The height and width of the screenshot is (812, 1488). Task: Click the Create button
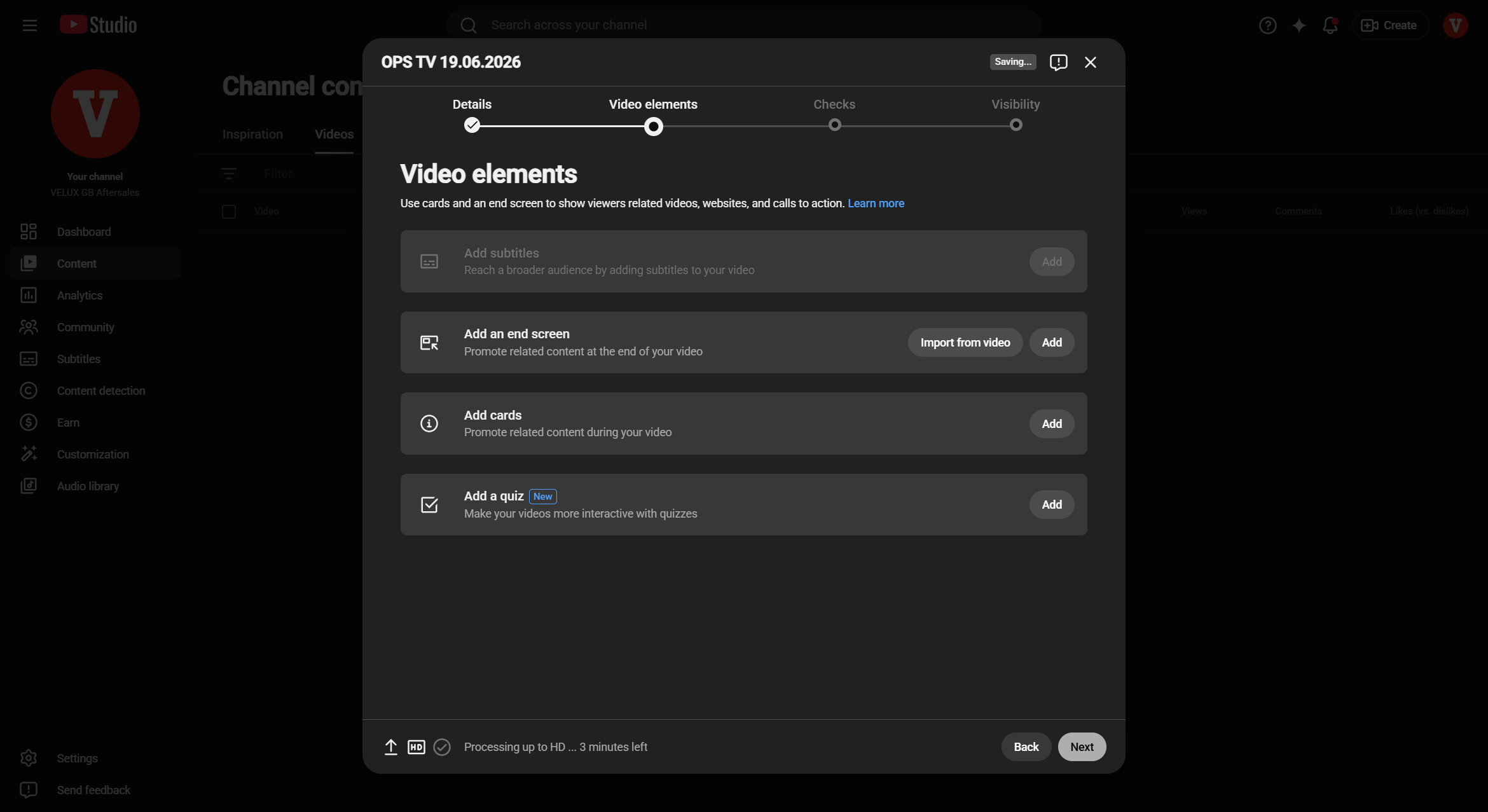1389,25
